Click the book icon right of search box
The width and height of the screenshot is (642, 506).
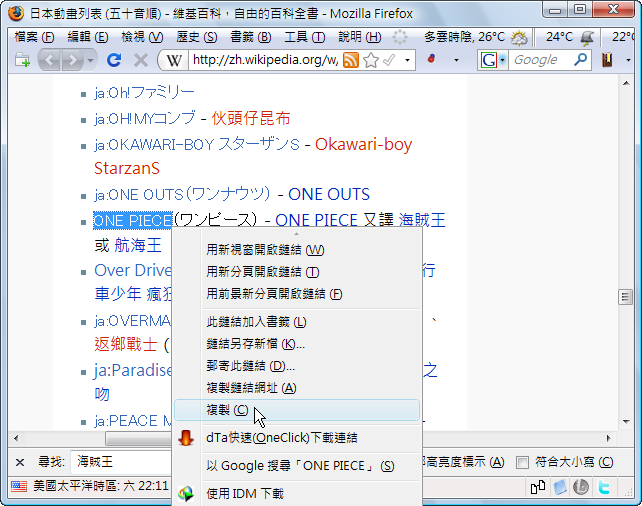[607, 60]
